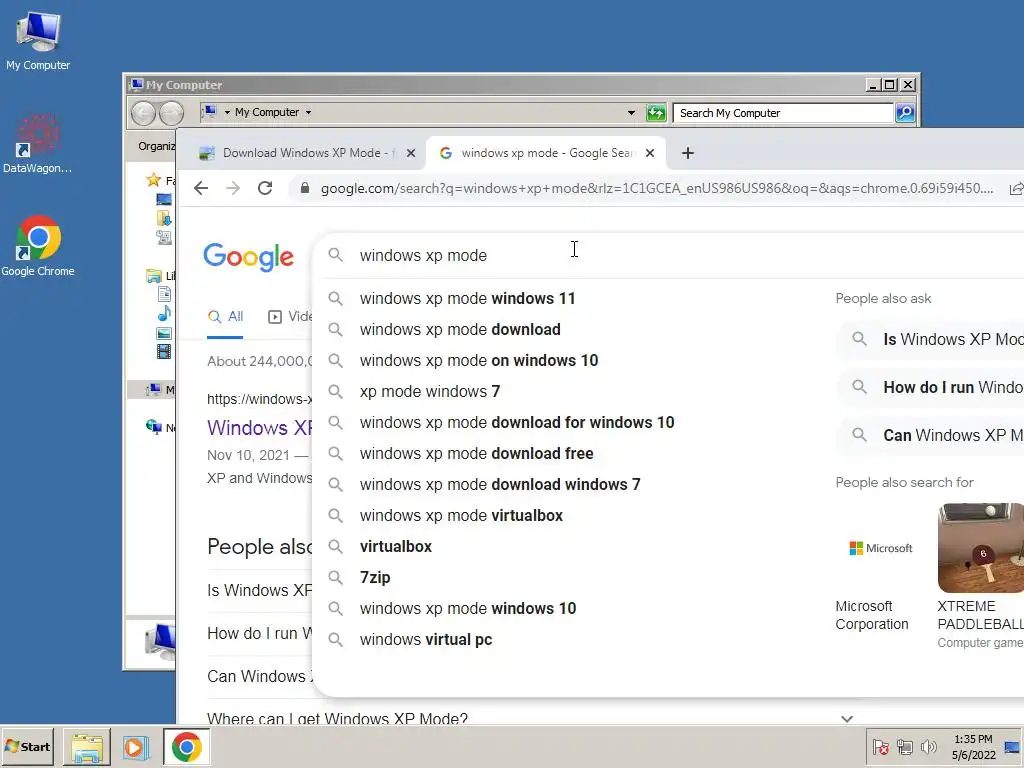
Task: Close the windows xp mode Google Search tab
Action: (x=650, y=153)
